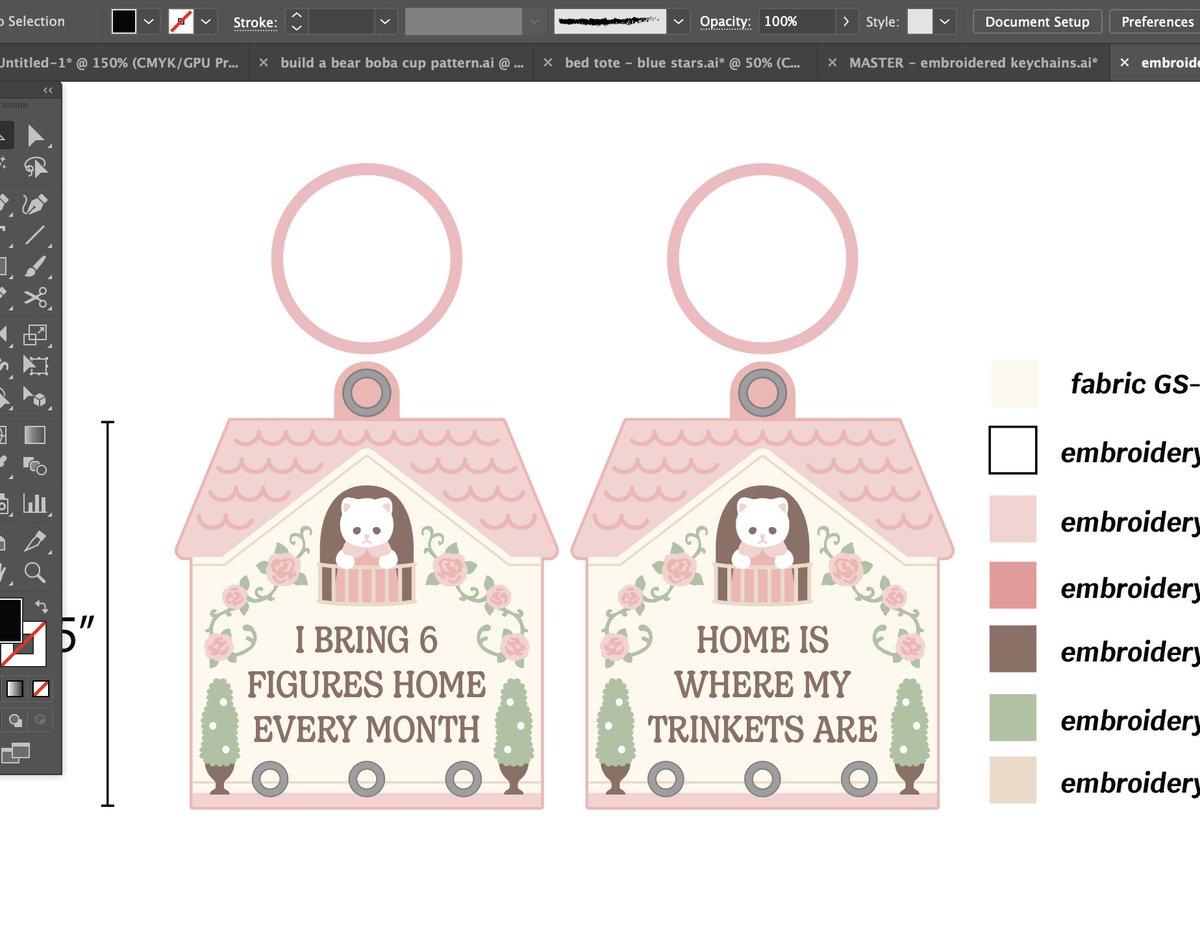The image size is (1200, 940).
Task: Click the fabric GS cream legend swatch
Action: click(x=1014, y=384)
